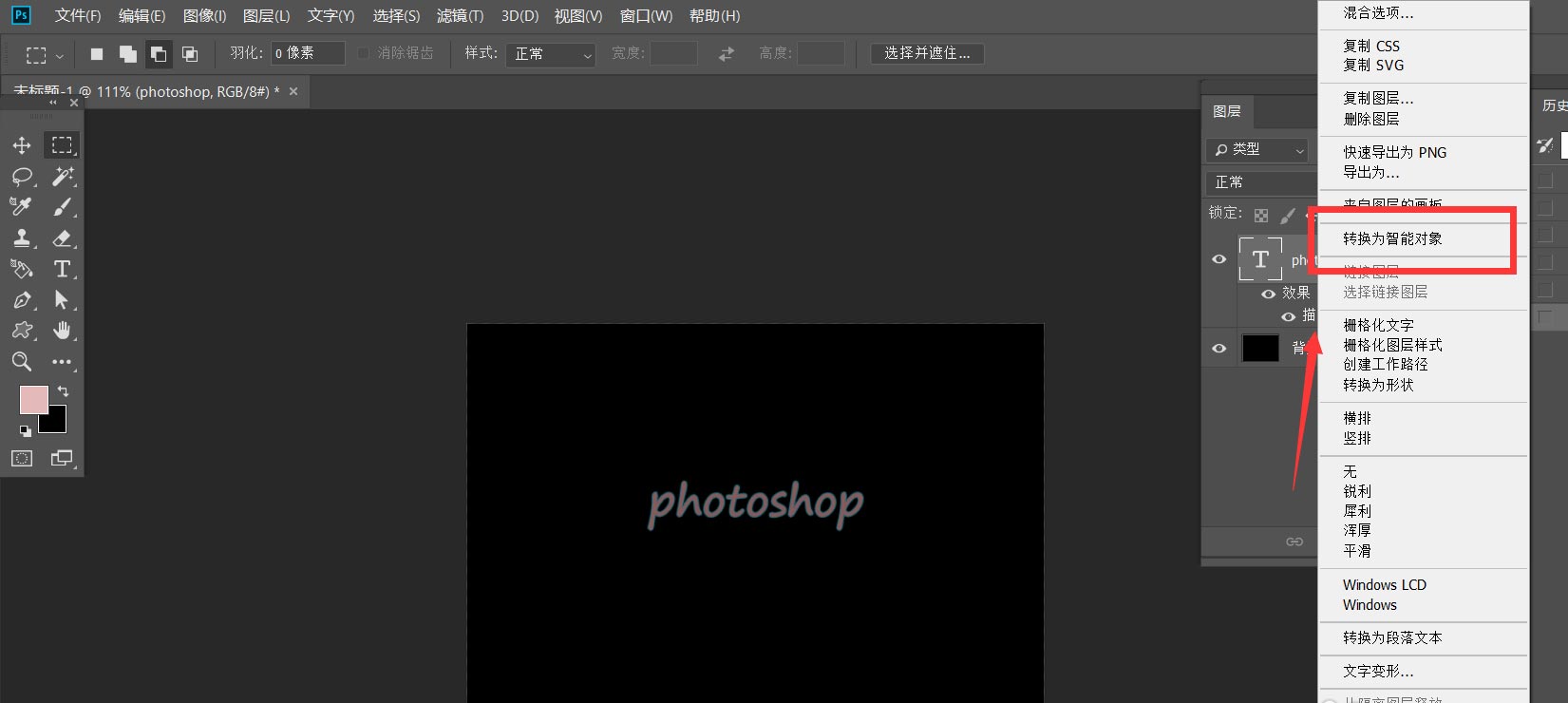The width and height of the screenshot is (1568, 703).
Task: Select the Path Selection arrow tool
Action: [x=62, y=300]
